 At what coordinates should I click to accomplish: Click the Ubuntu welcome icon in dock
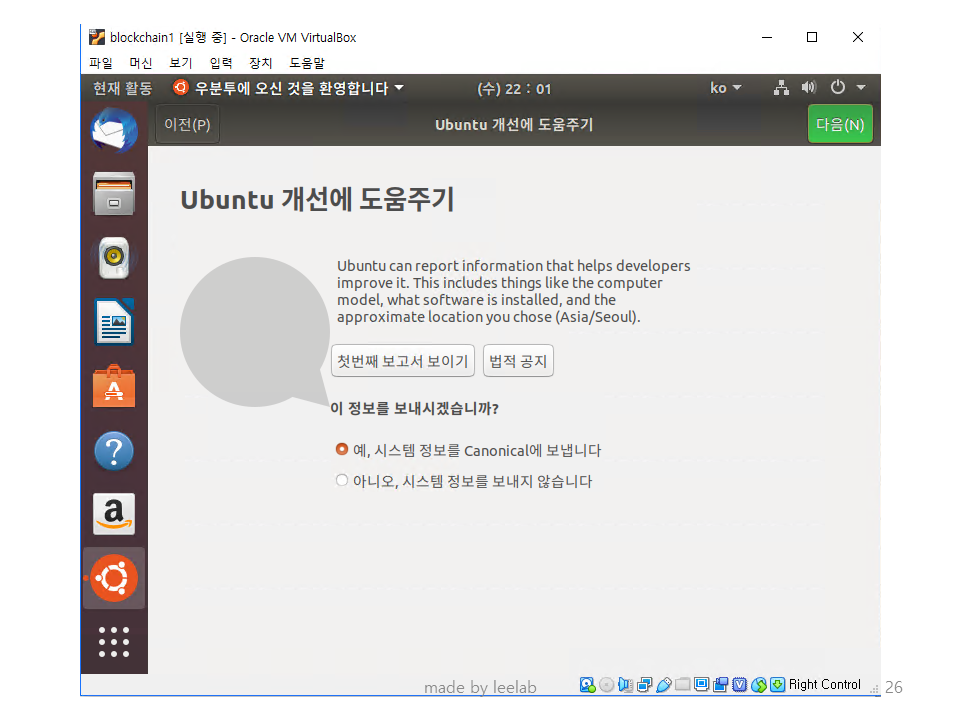pos(114,578)
